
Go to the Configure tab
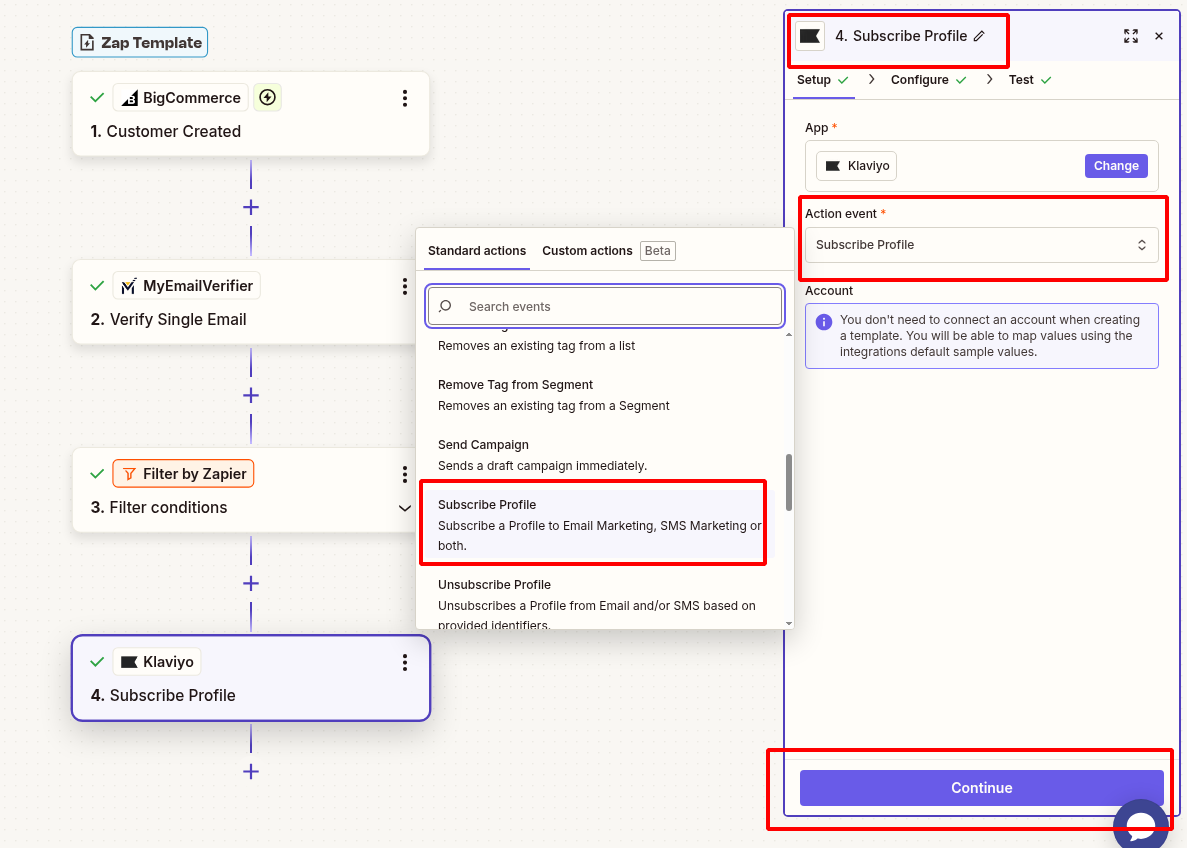click(x=919, y=80)
